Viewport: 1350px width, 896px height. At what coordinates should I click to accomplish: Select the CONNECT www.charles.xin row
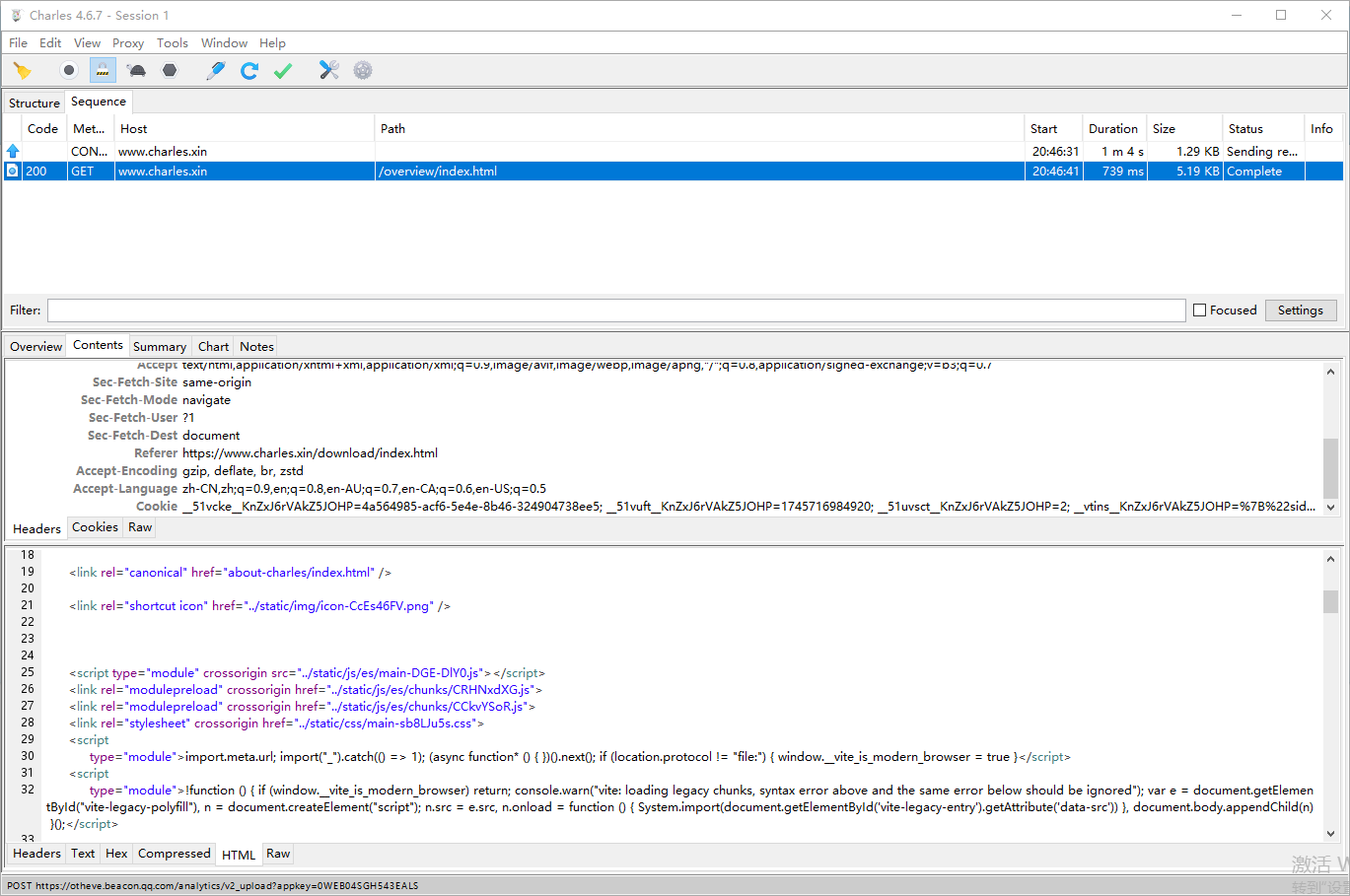coord(674,151)
